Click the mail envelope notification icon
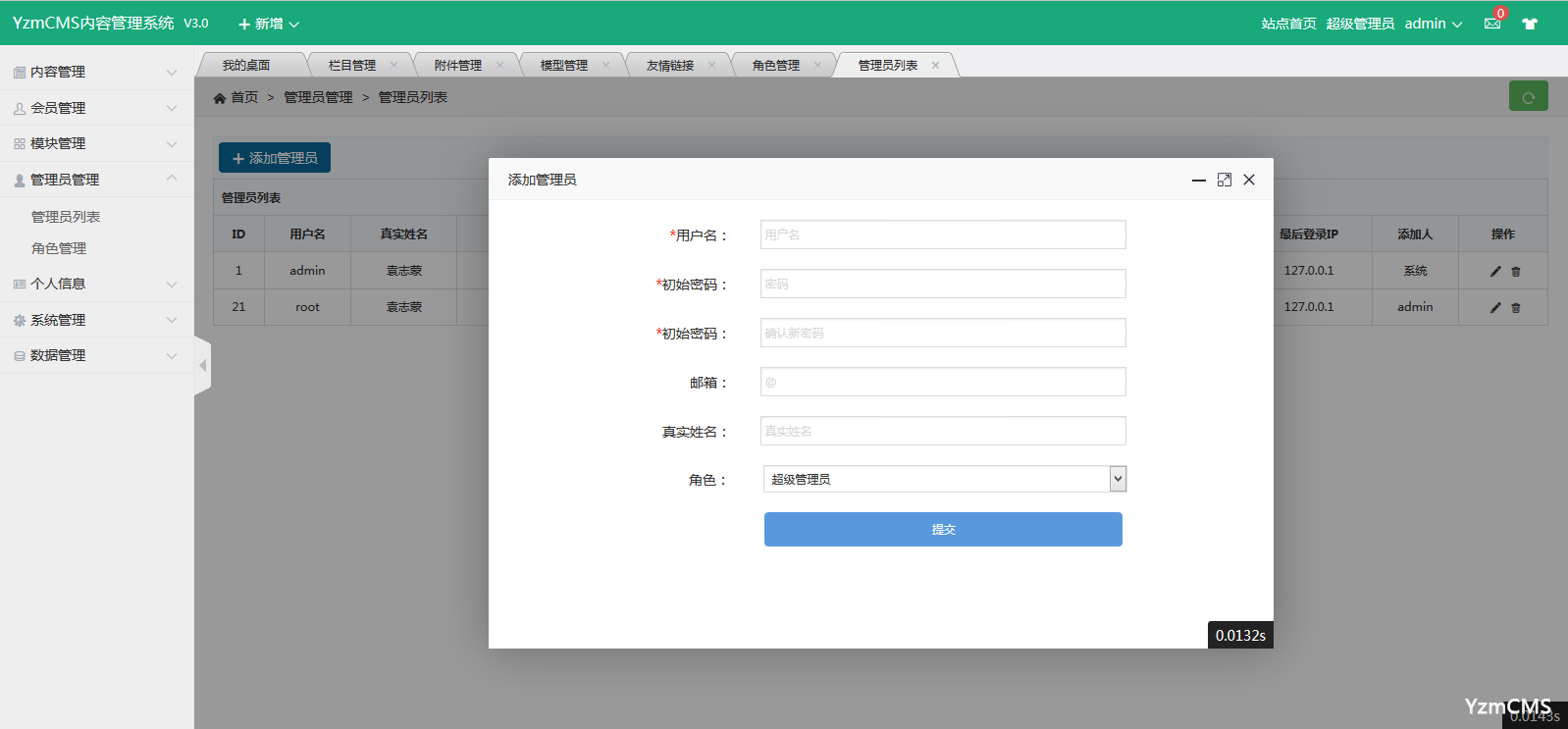Screen dimensions: 1568x729 [x=1491, y=24]
